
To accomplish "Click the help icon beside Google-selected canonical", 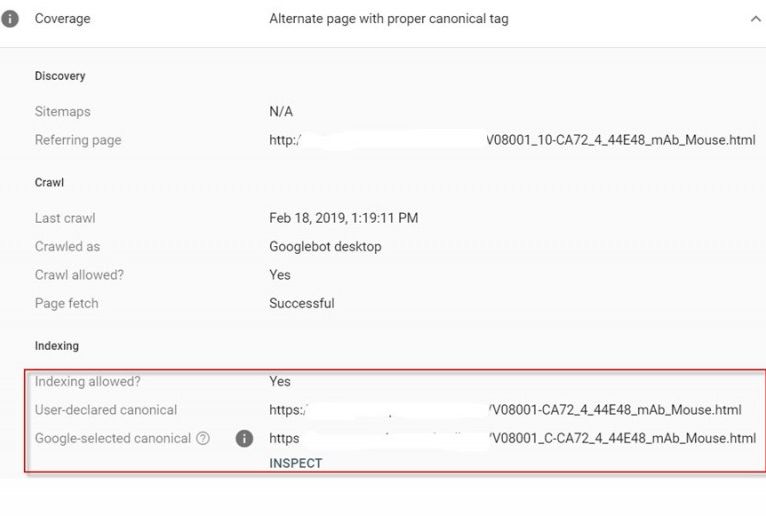I will 203,438.
